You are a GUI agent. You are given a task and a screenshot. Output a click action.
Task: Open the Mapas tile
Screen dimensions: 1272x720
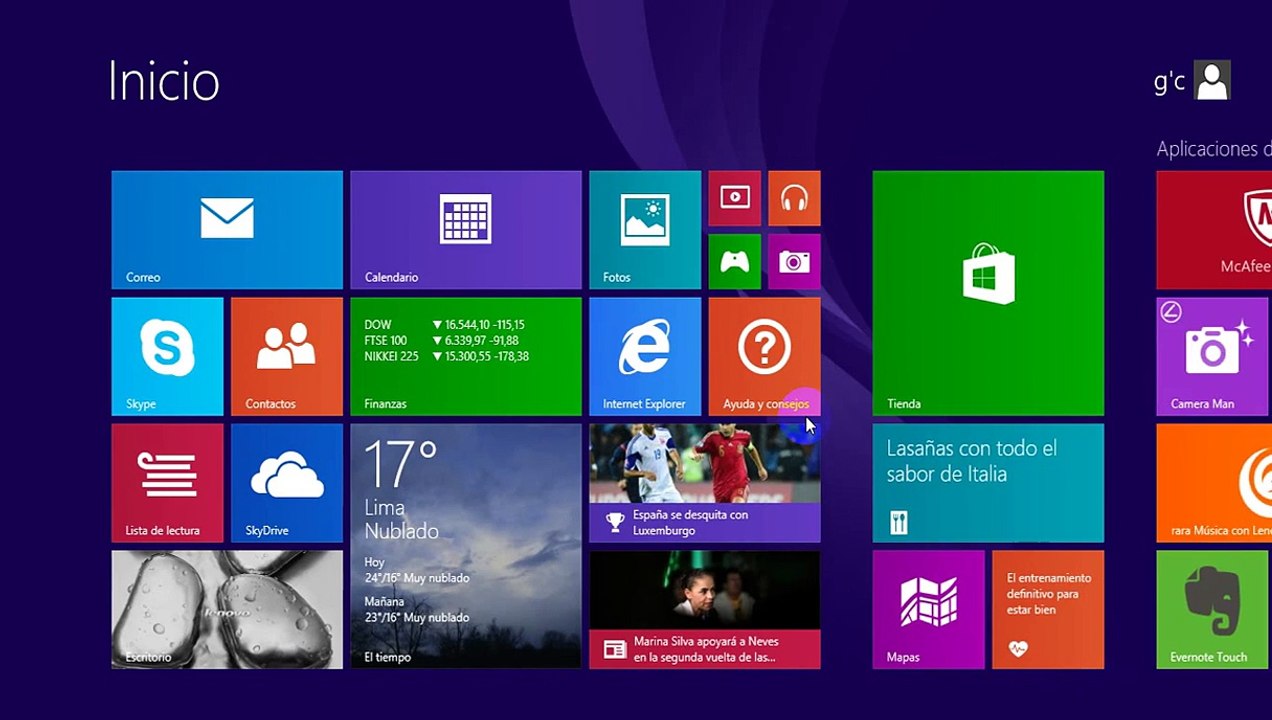(x=928, y=610)
